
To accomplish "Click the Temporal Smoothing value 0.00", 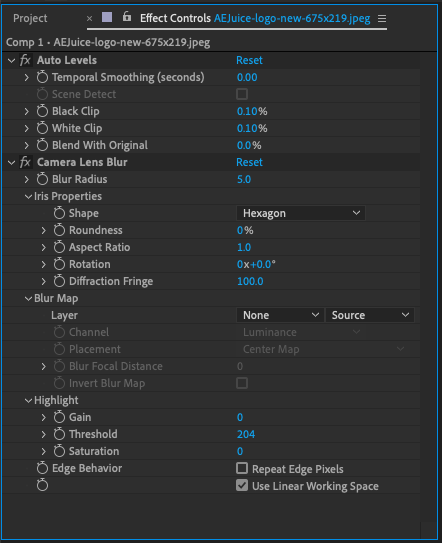I will (x=247, y=77).
